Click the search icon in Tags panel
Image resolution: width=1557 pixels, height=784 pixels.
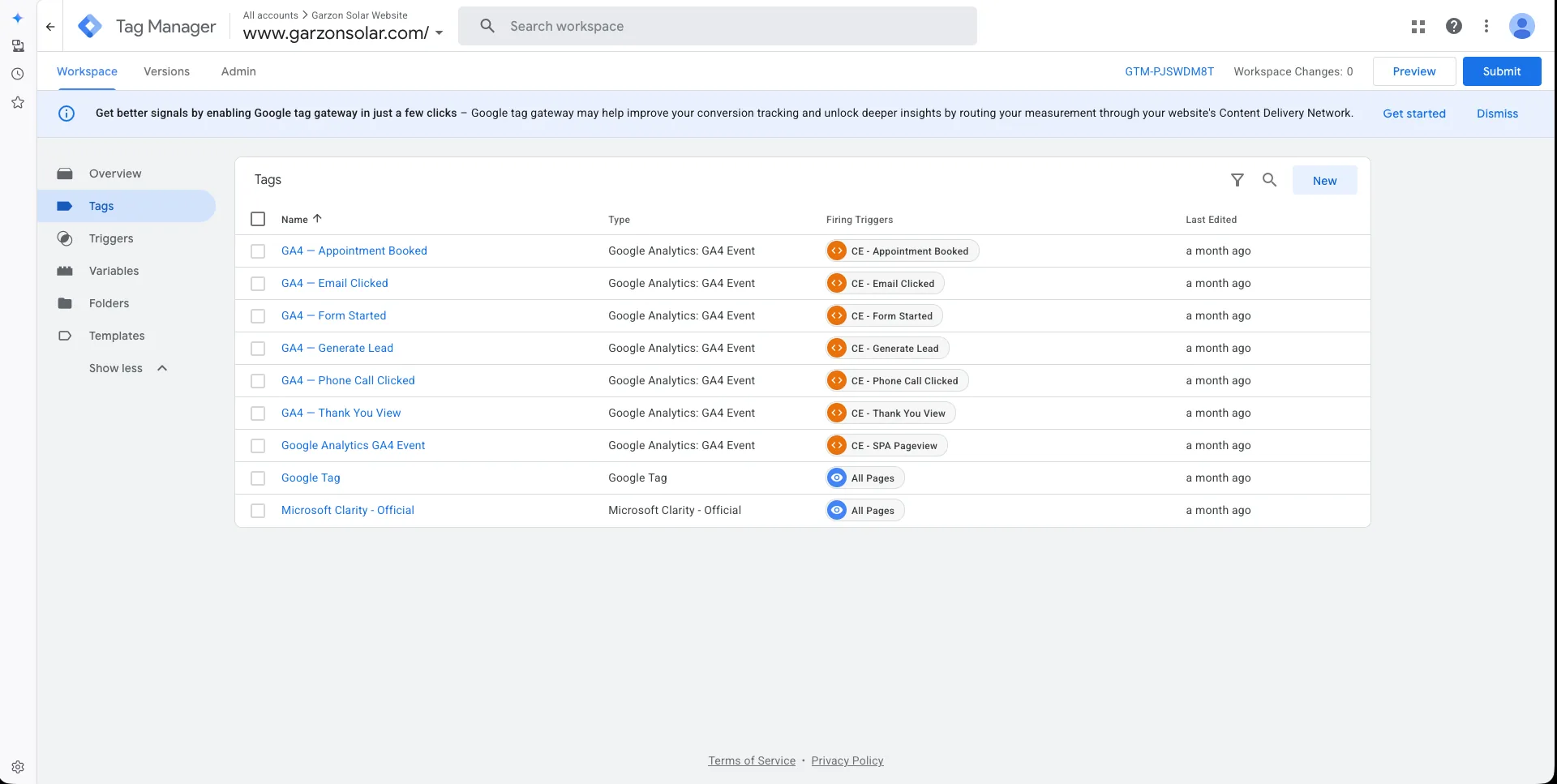point(1270,180)
